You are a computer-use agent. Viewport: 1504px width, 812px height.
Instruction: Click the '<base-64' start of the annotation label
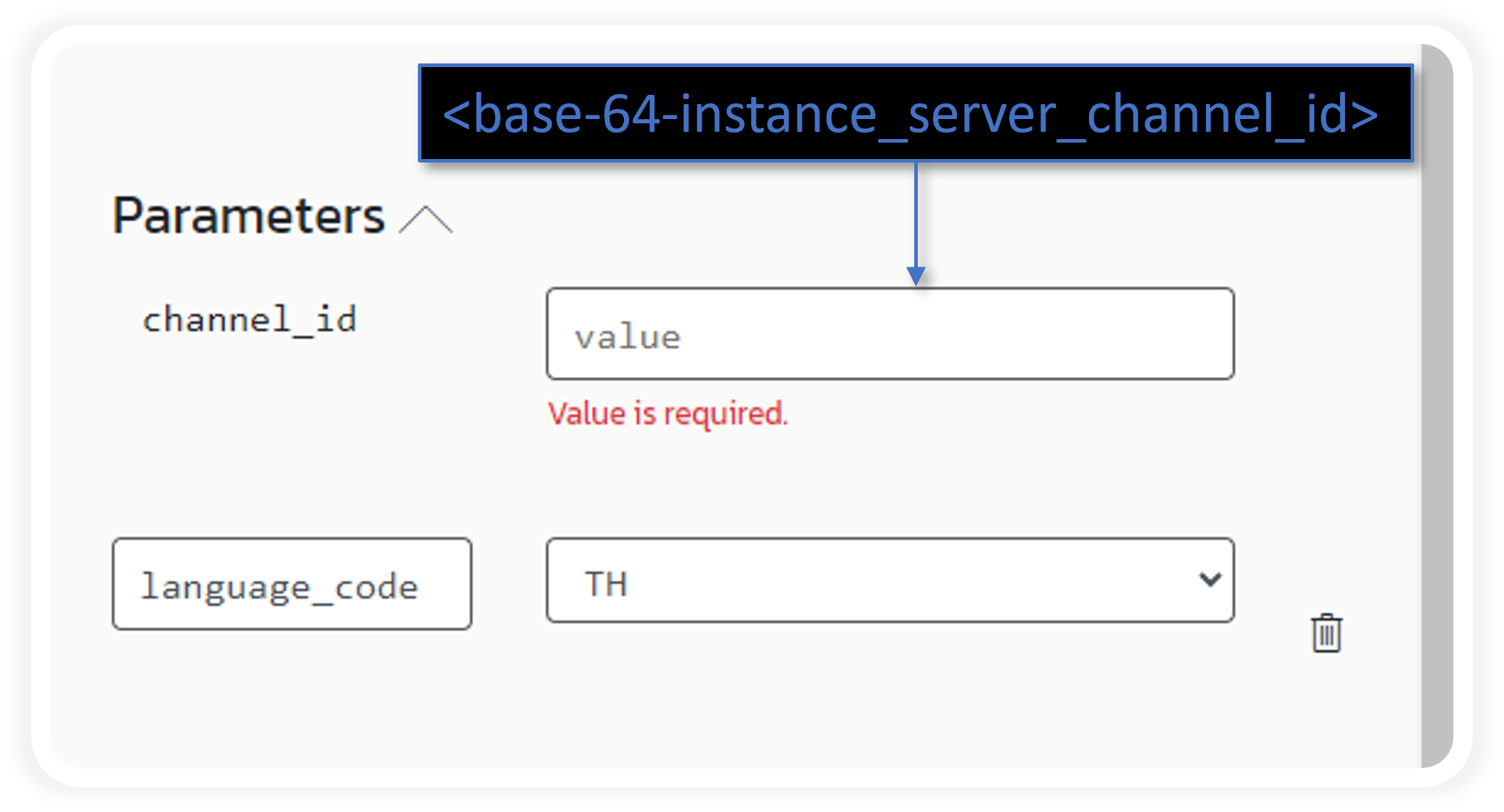[513, 113]
